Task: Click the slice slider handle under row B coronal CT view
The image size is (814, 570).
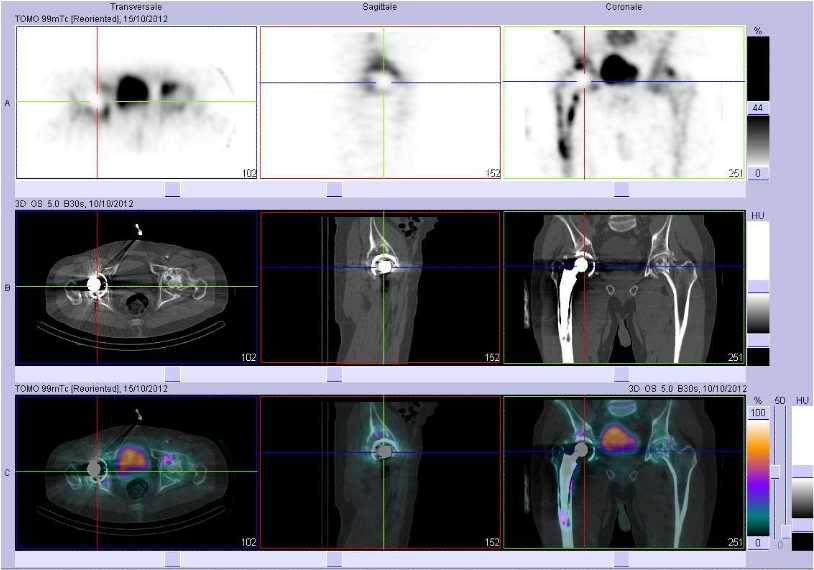Action: pos(621,374)
